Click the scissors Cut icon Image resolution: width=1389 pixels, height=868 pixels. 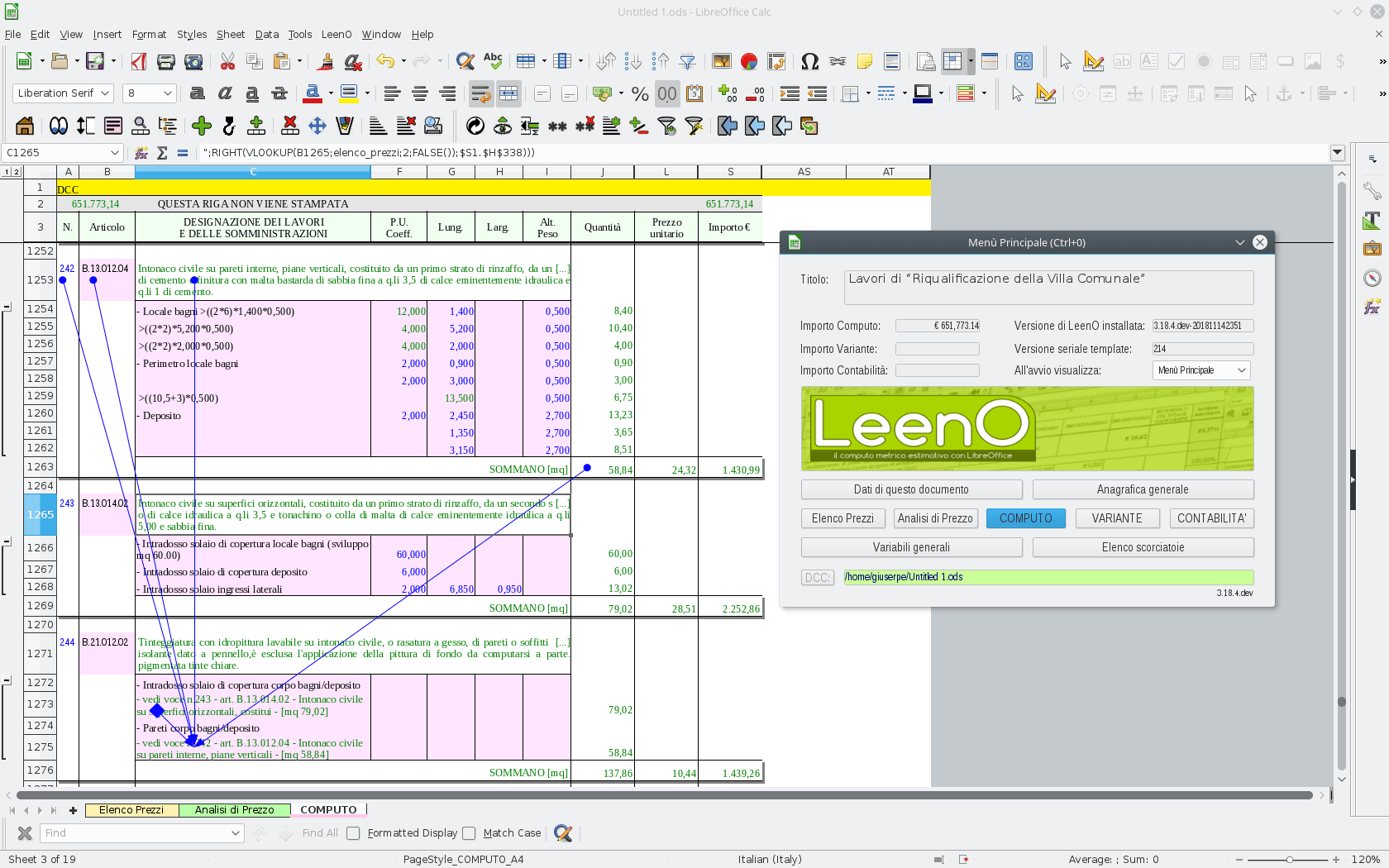pos(227,61)
